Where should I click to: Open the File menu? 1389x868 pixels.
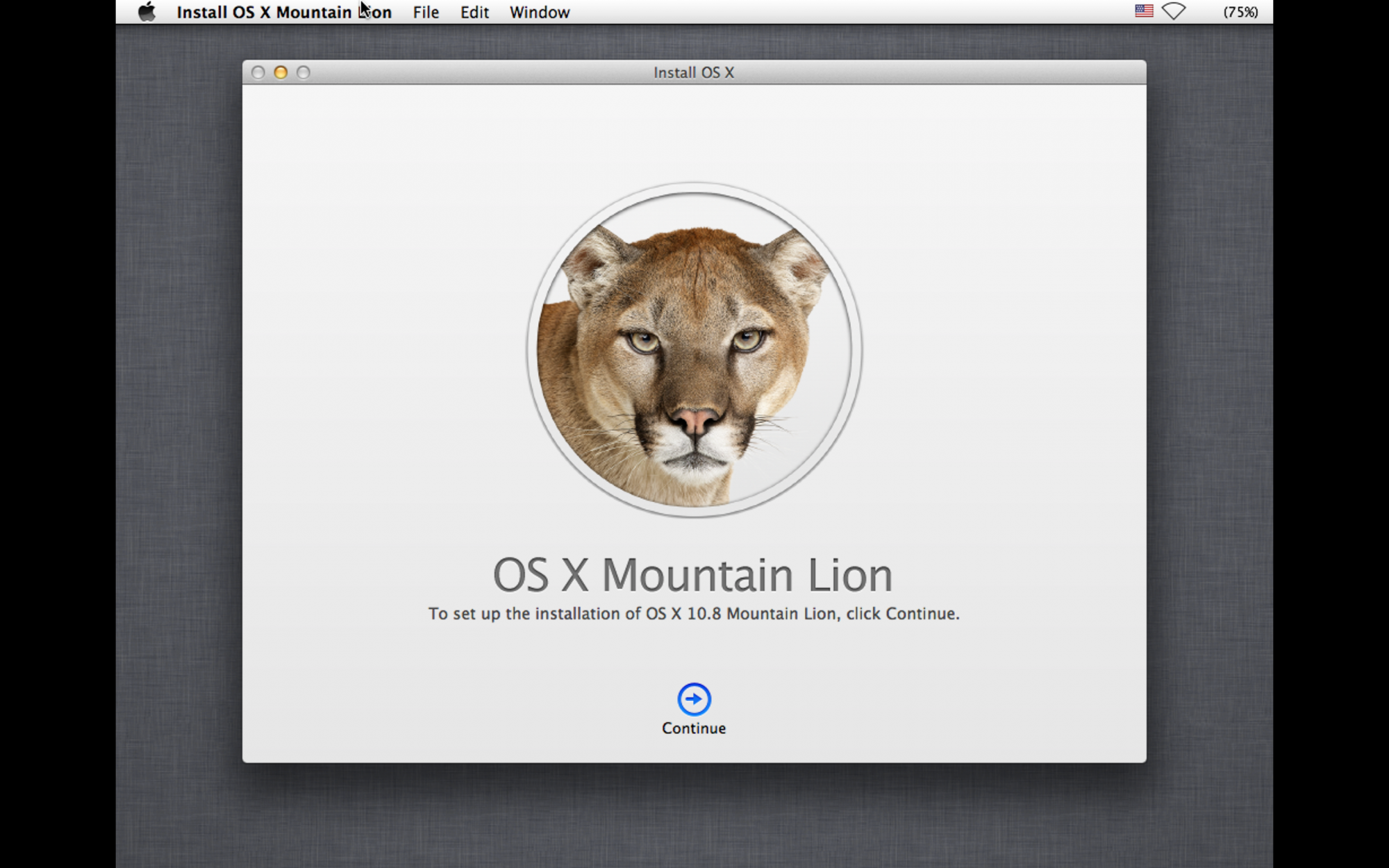click(426, 12)
